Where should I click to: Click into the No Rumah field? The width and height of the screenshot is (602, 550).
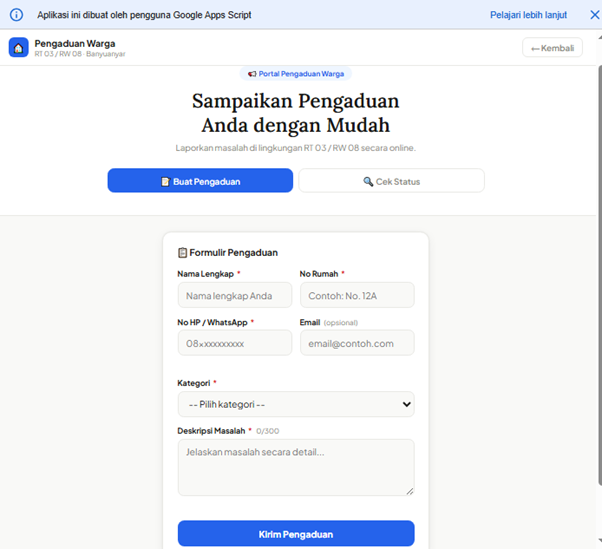tap(357, 295)
